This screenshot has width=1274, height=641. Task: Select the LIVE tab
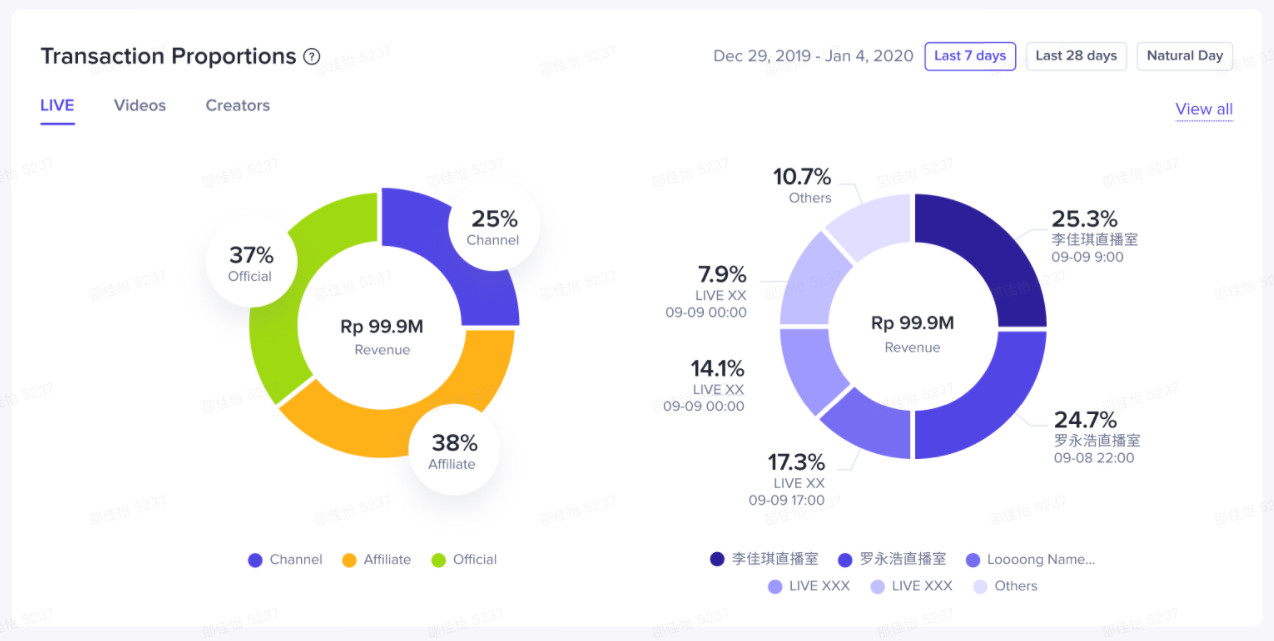[x=57, y=105]
